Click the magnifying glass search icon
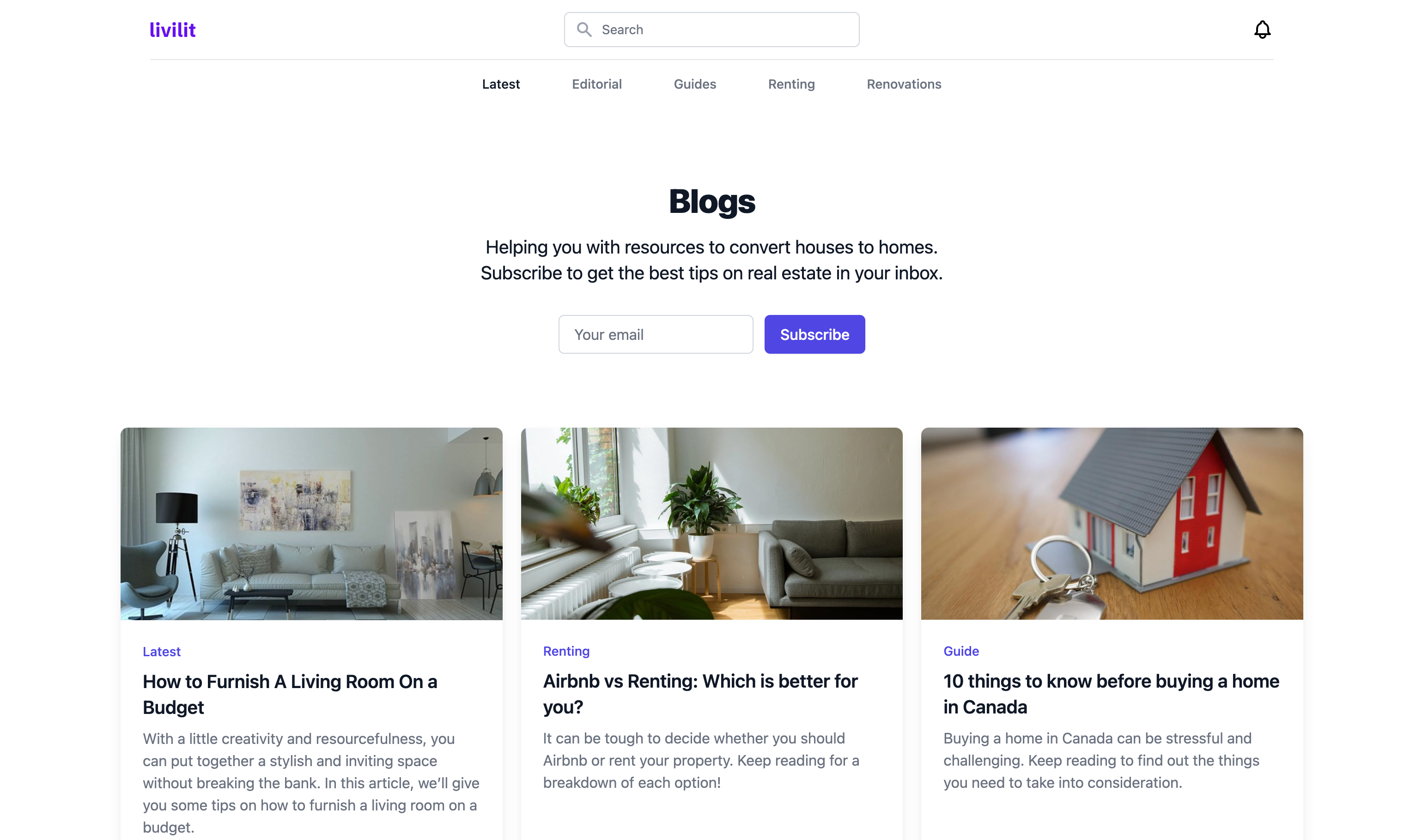This screenshot has width=1410, height=840. tap(584, 30)
